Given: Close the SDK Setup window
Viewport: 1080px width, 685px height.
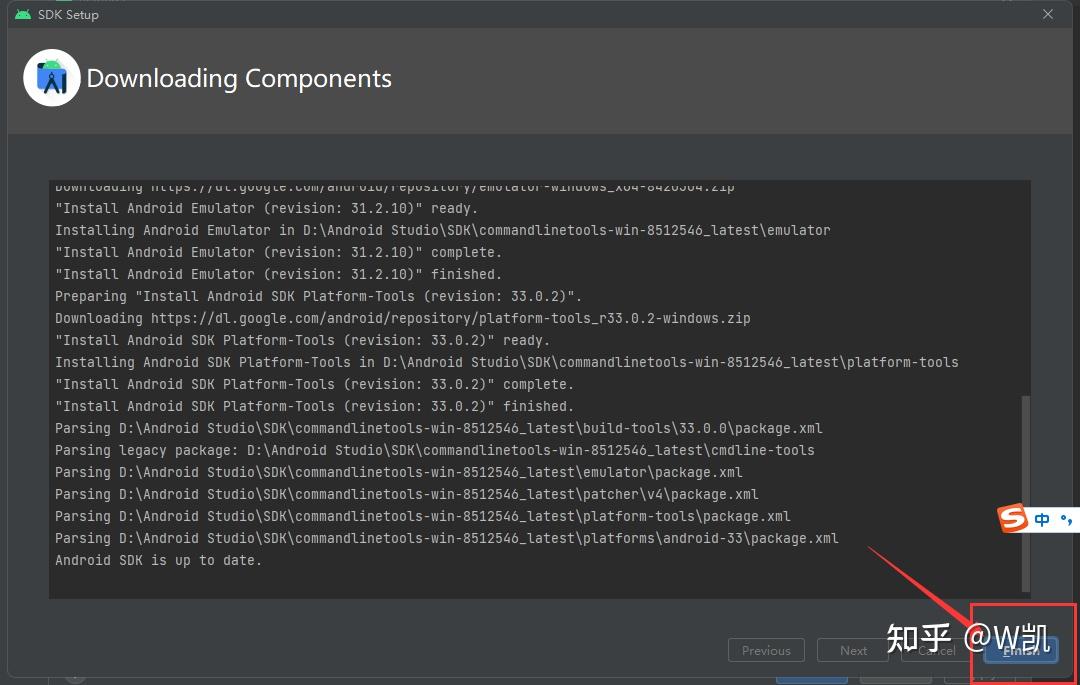Looking at the screenshot, I should coord(1047,14).
